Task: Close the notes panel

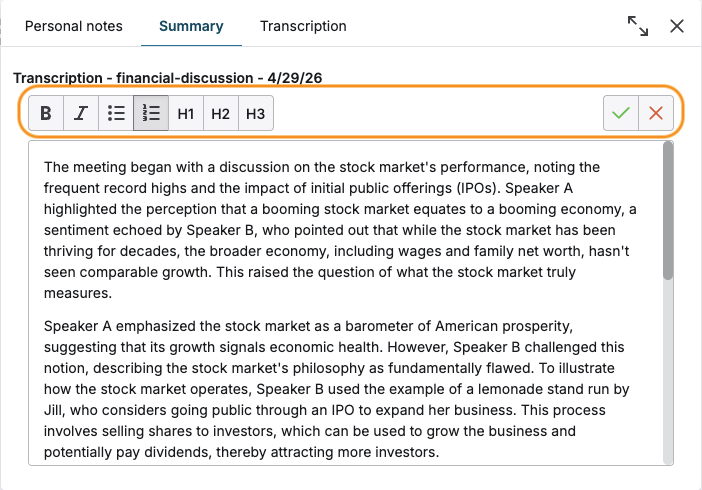Action: point(677,26)
